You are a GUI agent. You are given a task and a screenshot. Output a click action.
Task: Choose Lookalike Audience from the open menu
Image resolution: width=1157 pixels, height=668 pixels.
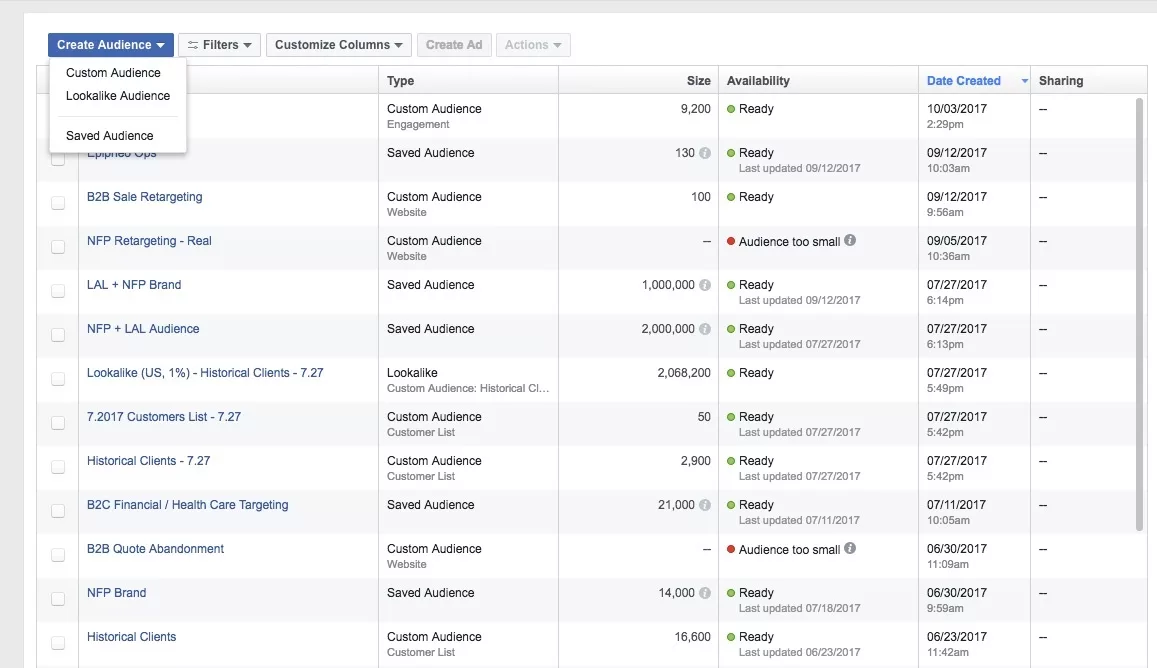[117, 95]
